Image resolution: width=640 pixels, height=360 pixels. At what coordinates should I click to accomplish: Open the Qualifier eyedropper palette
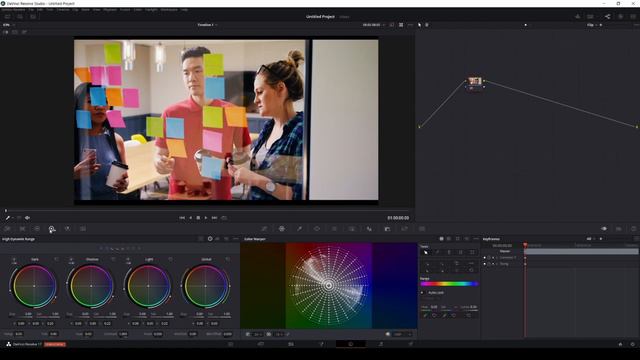[299, 229]
